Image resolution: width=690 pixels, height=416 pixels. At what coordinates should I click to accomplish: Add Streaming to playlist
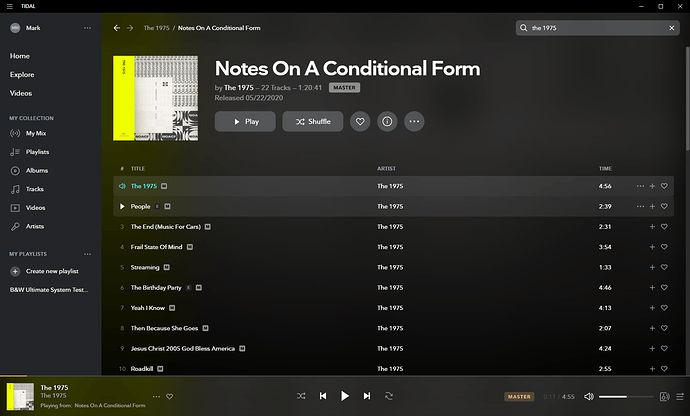coord(652,267)
